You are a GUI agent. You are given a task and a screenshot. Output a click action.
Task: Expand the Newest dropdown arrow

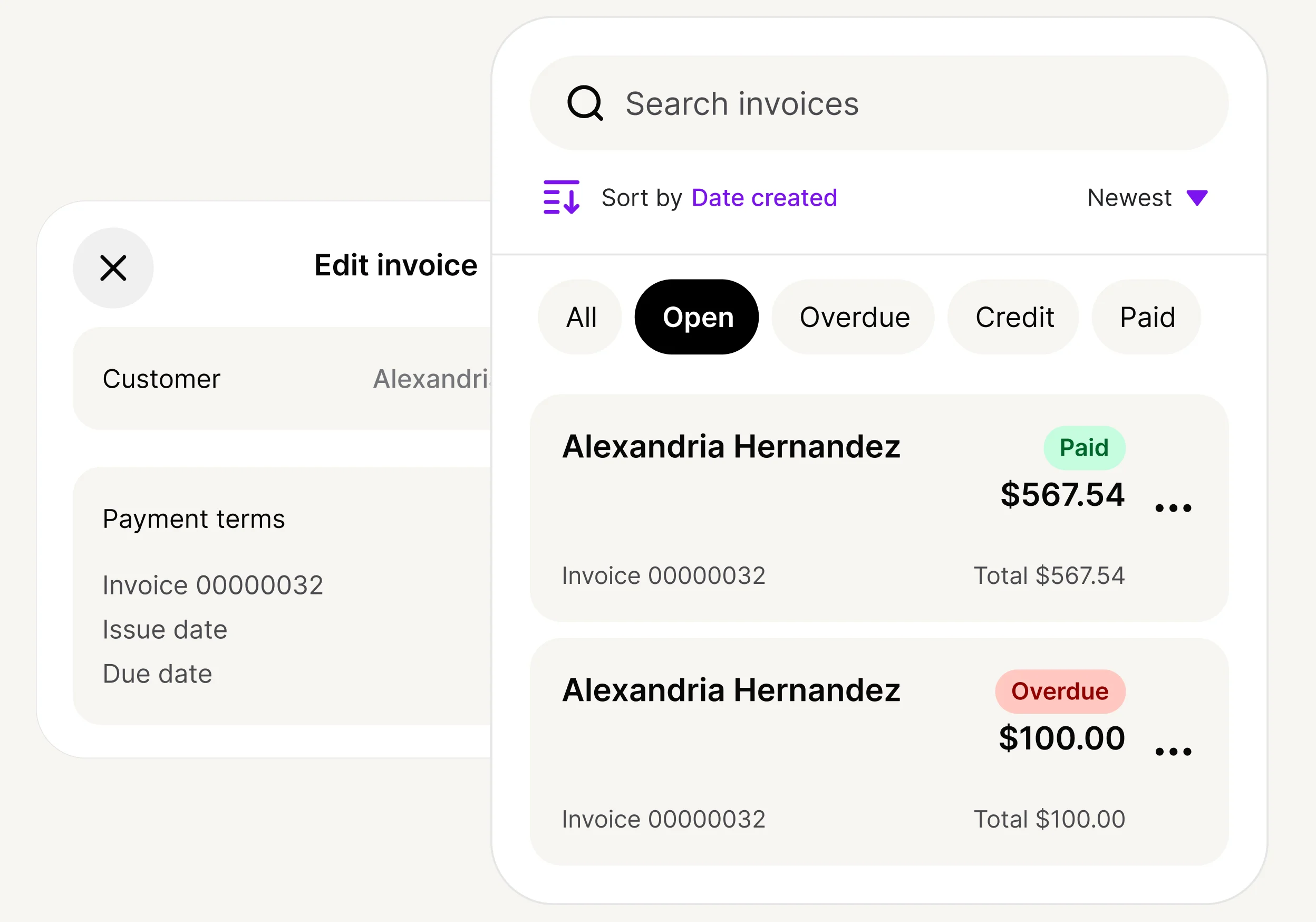[1197, 198]
